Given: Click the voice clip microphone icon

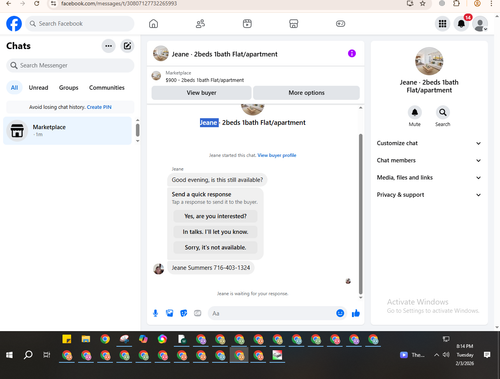Looking at the screenshot, I should [155, 313].
